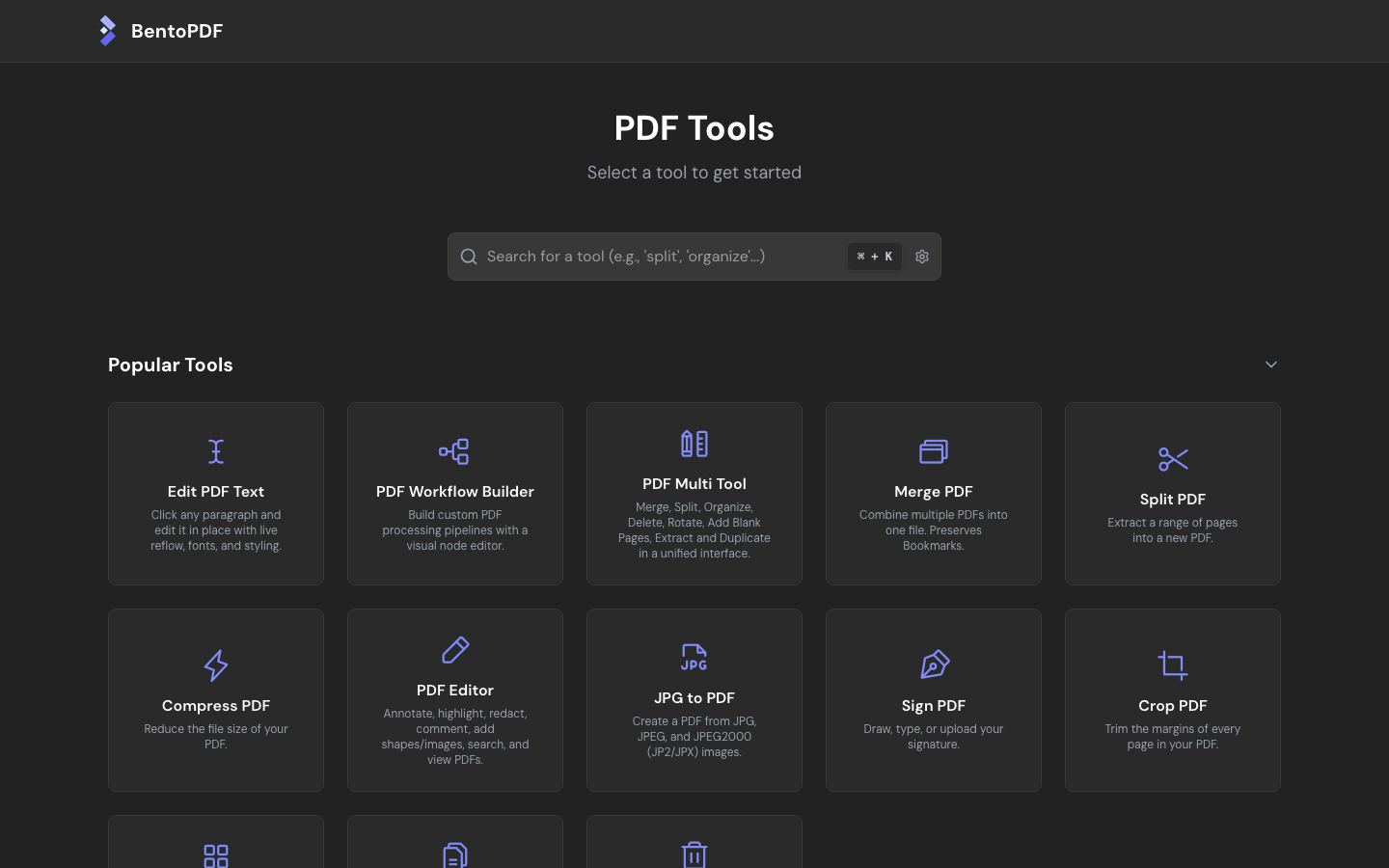
Task: Click the Sign PDF pen nib icon
Action: 934,665
